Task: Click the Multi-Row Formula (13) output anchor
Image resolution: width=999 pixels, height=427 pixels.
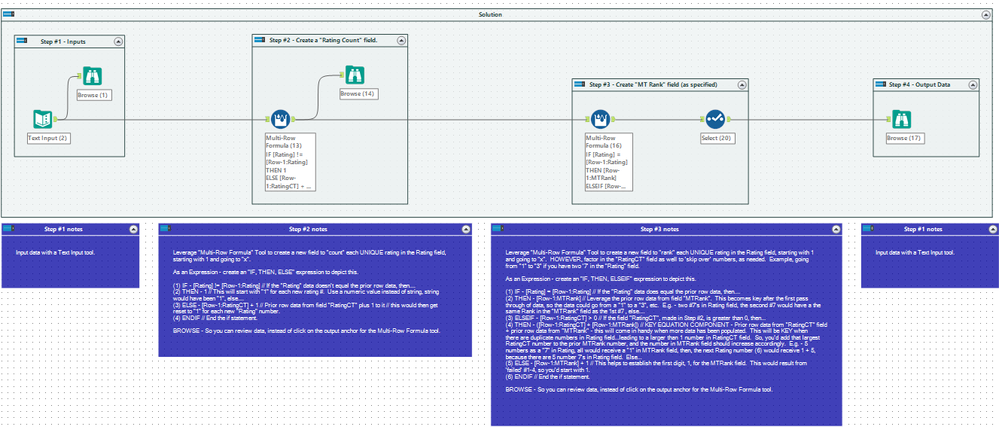Action: click(293, 119)
